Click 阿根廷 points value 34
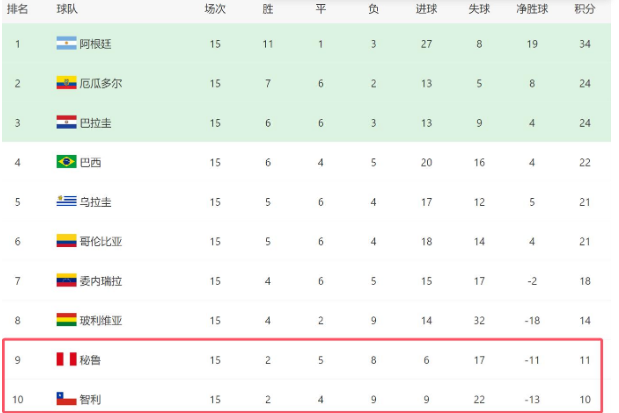Screen dimensions: 619x413 pos(585,44)
